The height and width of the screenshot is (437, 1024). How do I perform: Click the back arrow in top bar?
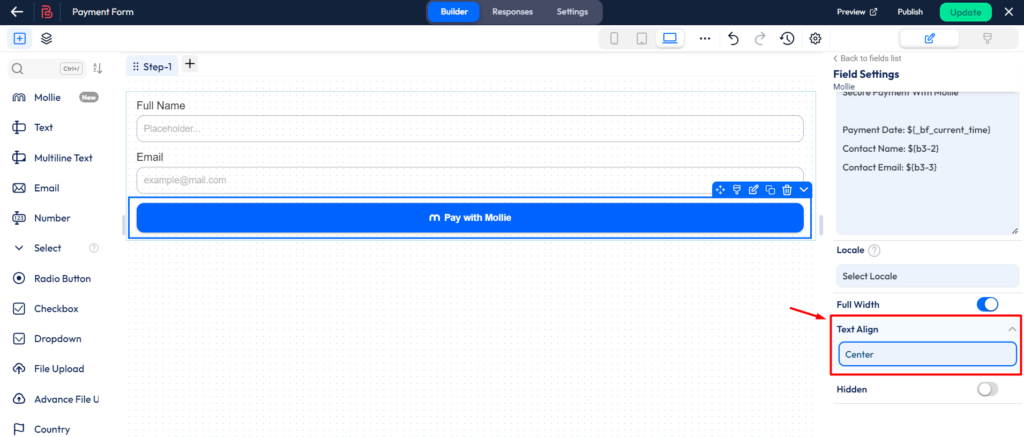click(x=17, y=12)
